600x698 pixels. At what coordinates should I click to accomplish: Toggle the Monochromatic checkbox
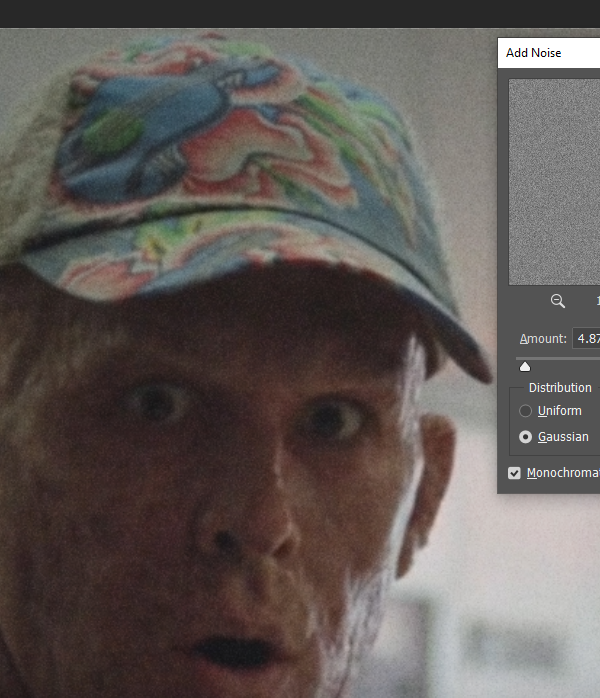point(514,473)
